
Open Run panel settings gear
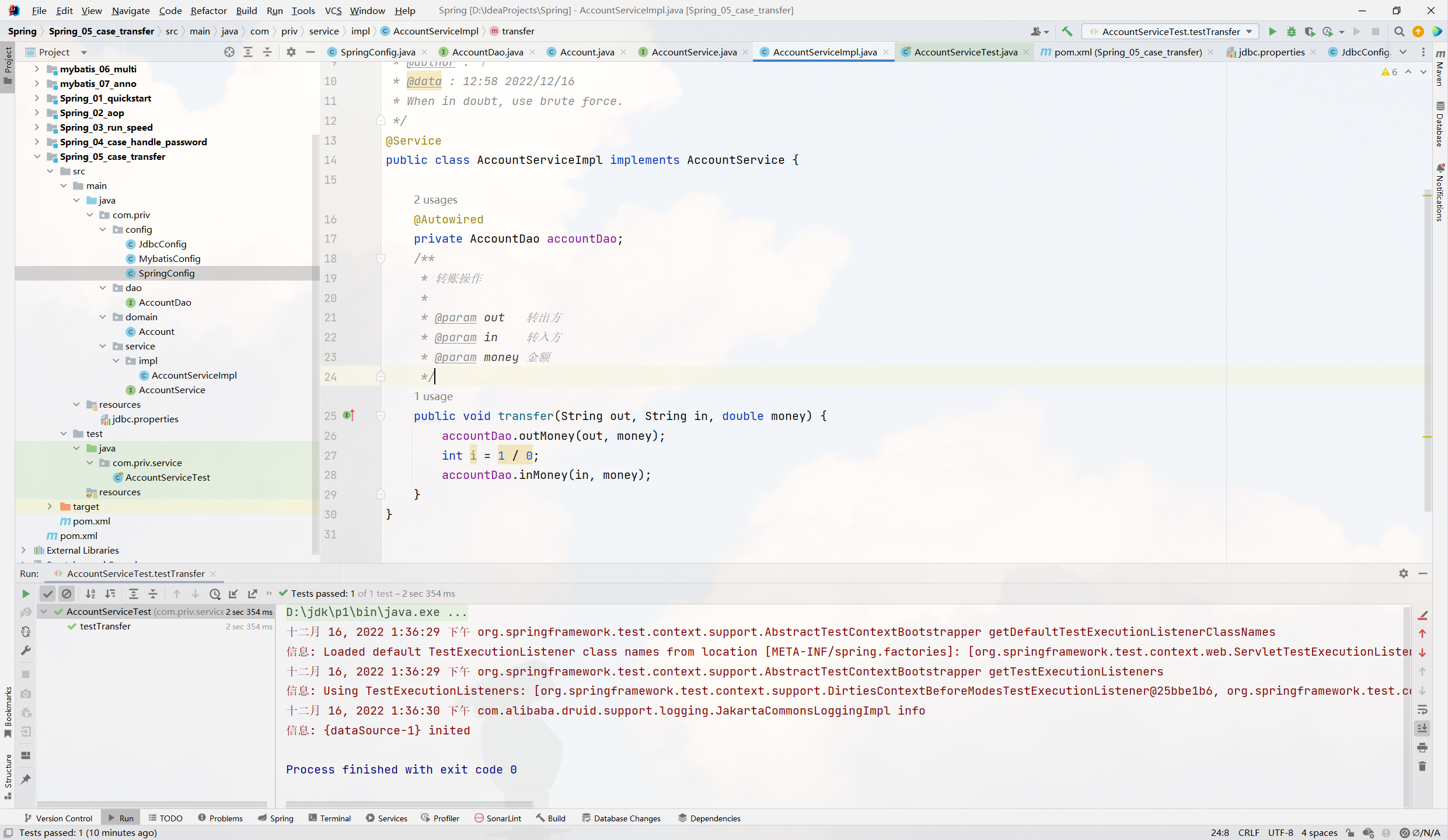click(1404, 573)
